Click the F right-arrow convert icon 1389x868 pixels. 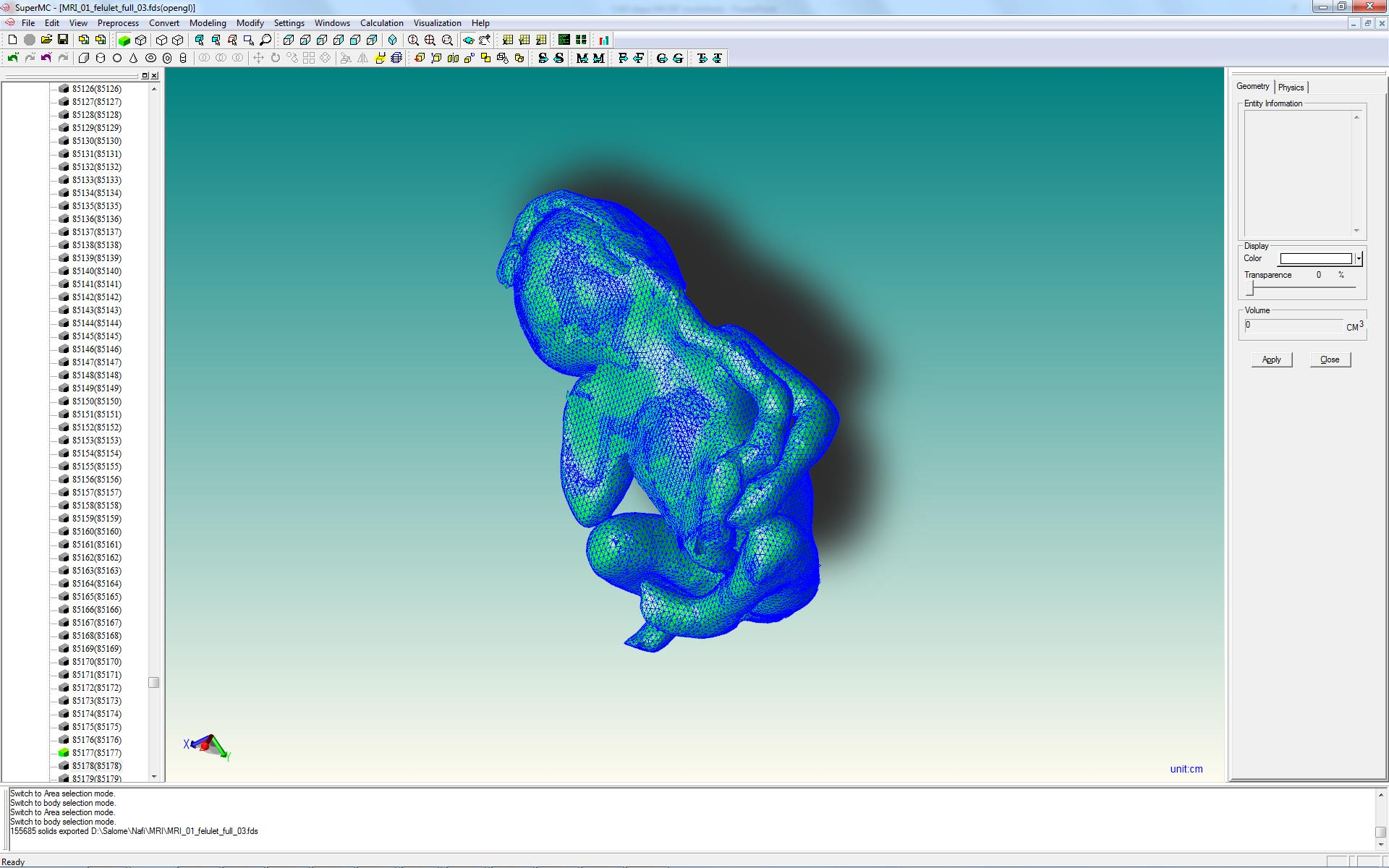[x=622, y=58]
